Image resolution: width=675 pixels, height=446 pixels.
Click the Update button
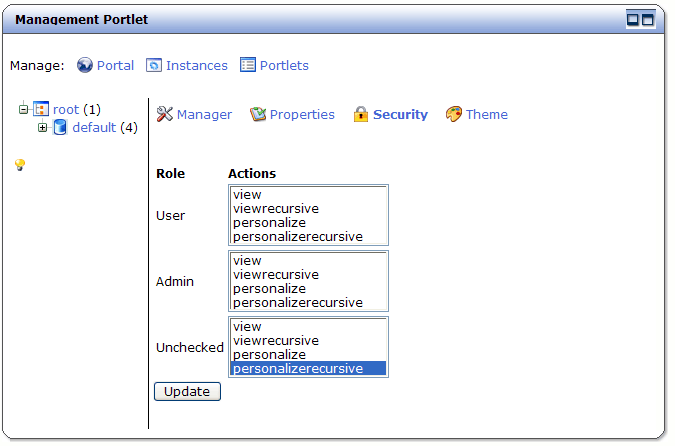pos(187,391)
